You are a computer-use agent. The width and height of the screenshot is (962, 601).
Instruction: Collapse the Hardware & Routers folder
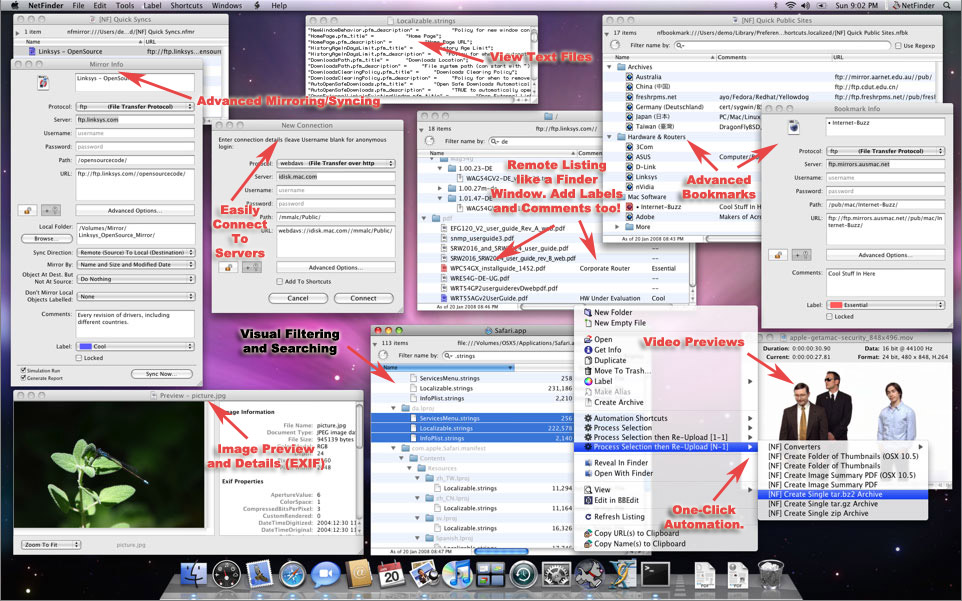[x=611, y=136]
